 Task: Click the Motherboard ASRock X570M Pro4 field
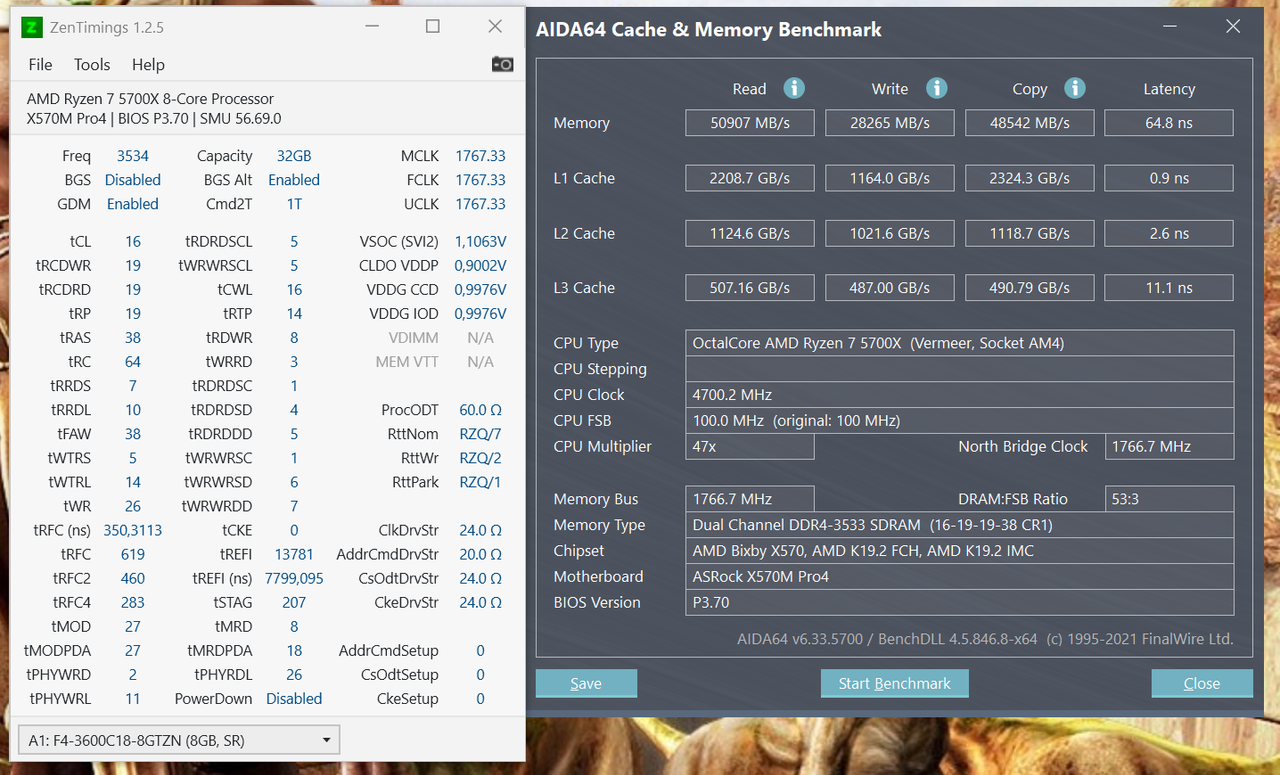(x=959, y=577)
